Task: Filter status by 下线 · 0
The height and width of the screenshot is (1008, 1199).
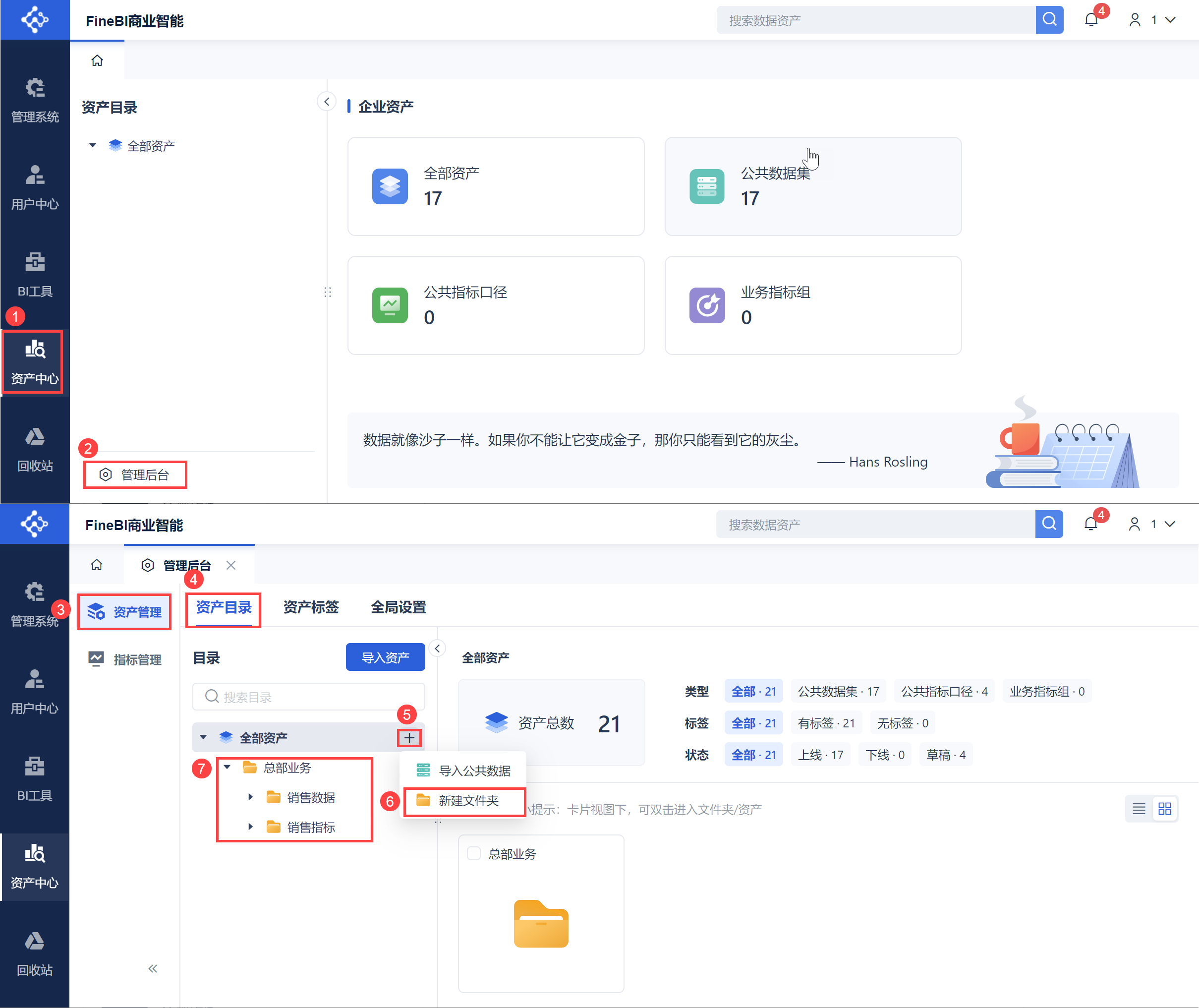Action: pos(885,755)
